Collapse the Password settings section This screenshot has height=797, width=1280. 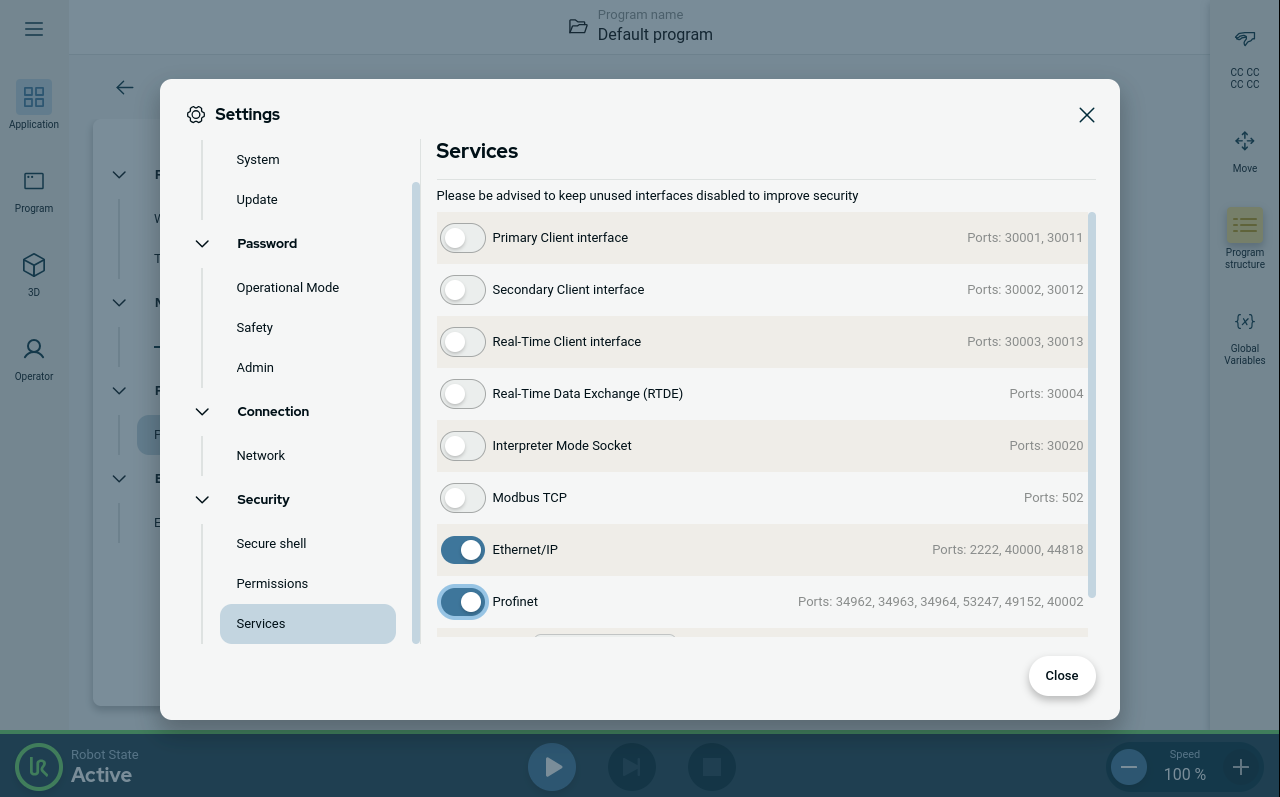(x=202, y=244)
